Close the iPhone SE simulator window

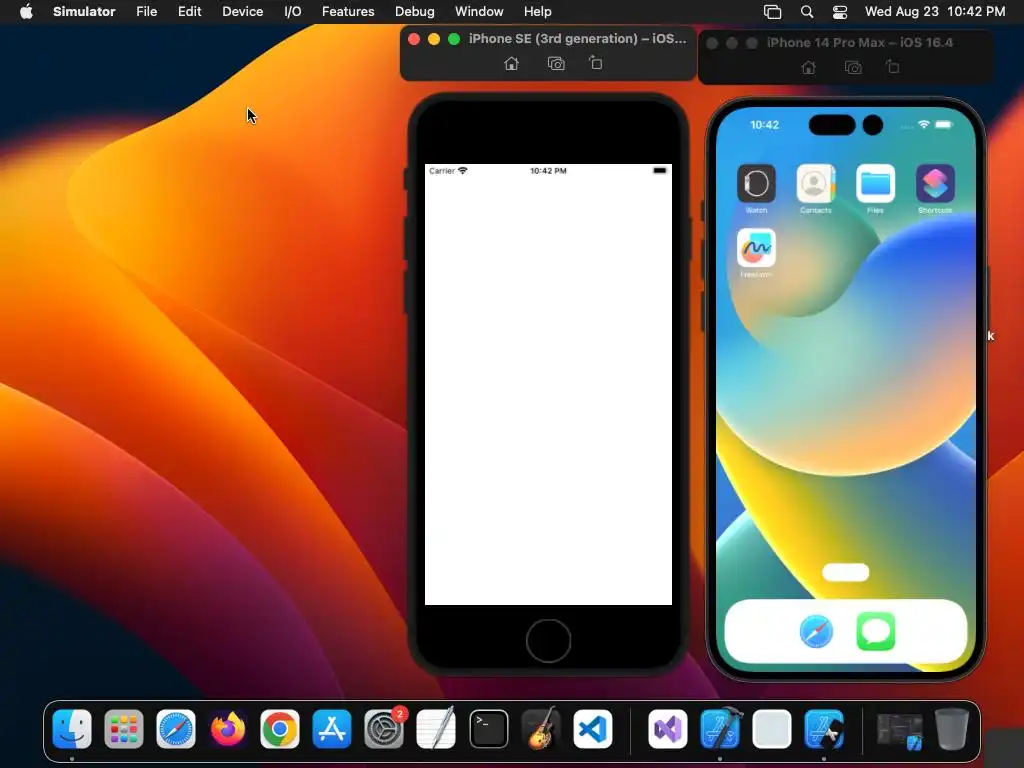tap(414, 39)
